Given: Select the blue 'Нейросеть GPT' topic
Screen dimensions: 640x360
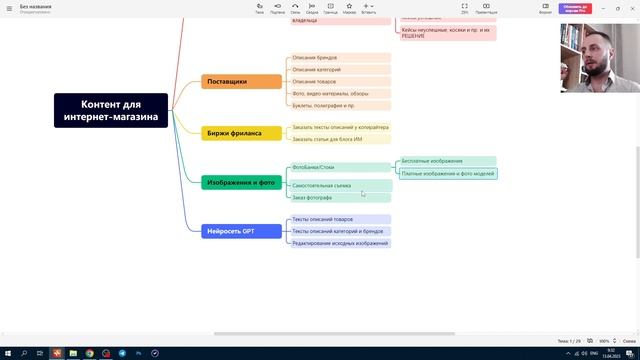Looking at the screenshot, I should pos(242,231).
